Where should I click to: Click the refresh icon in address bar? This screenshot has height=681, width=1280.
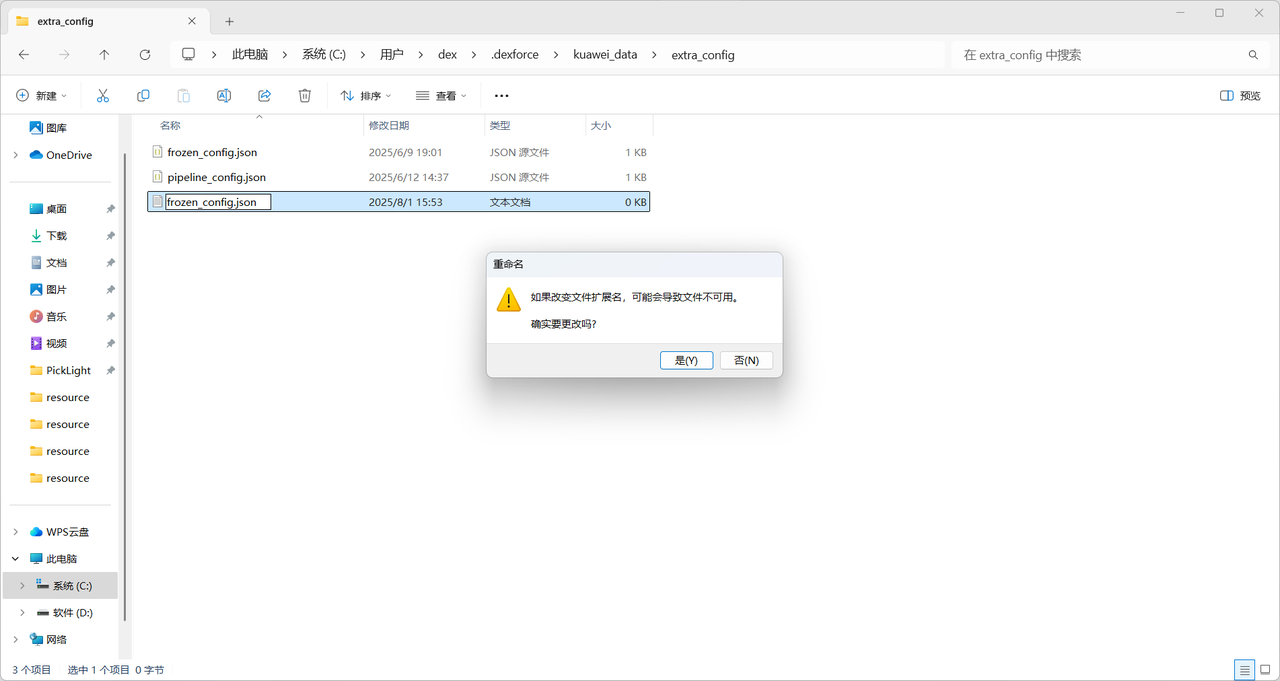(x=144, y=54)
